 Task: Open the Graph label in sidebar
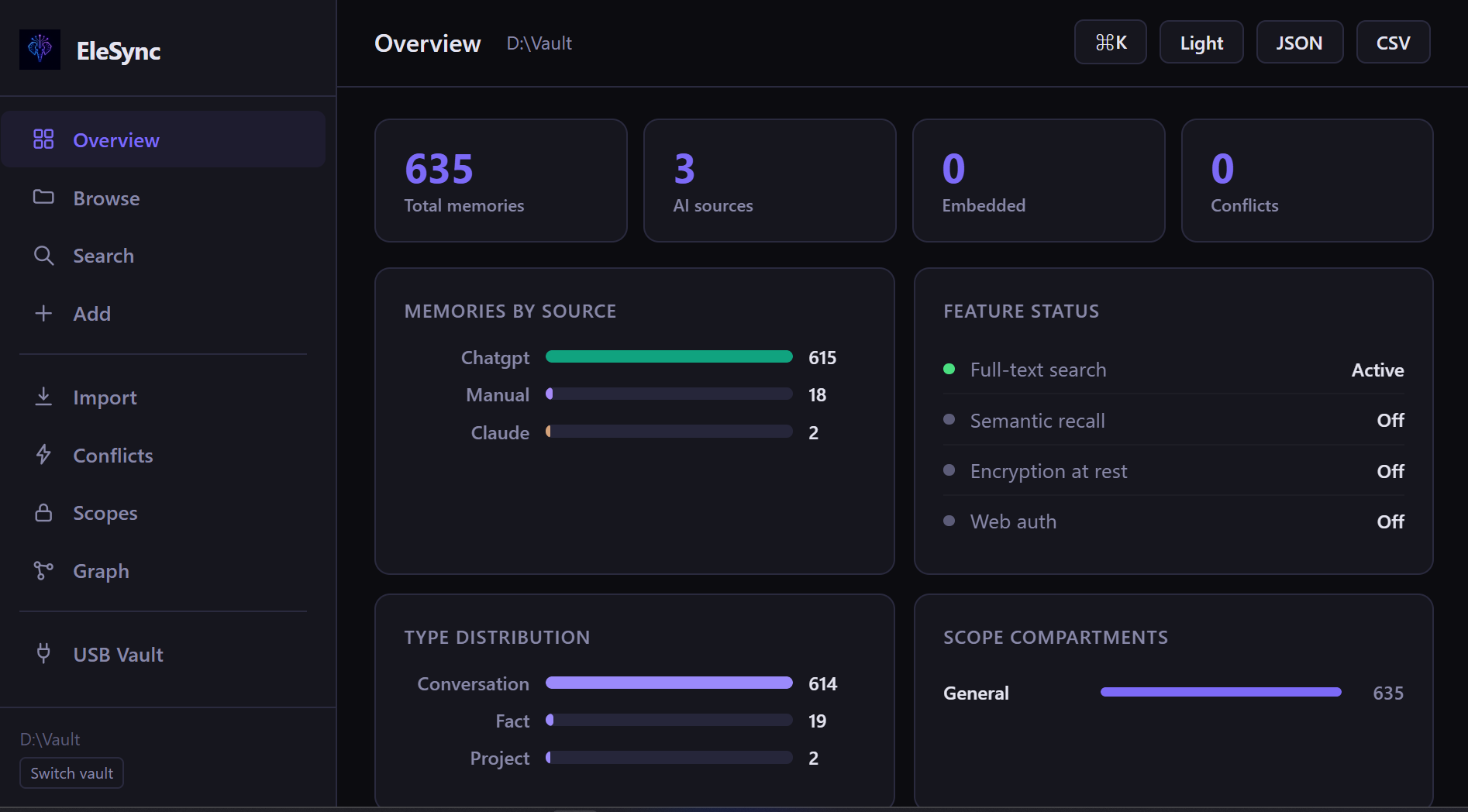(101, 571)
